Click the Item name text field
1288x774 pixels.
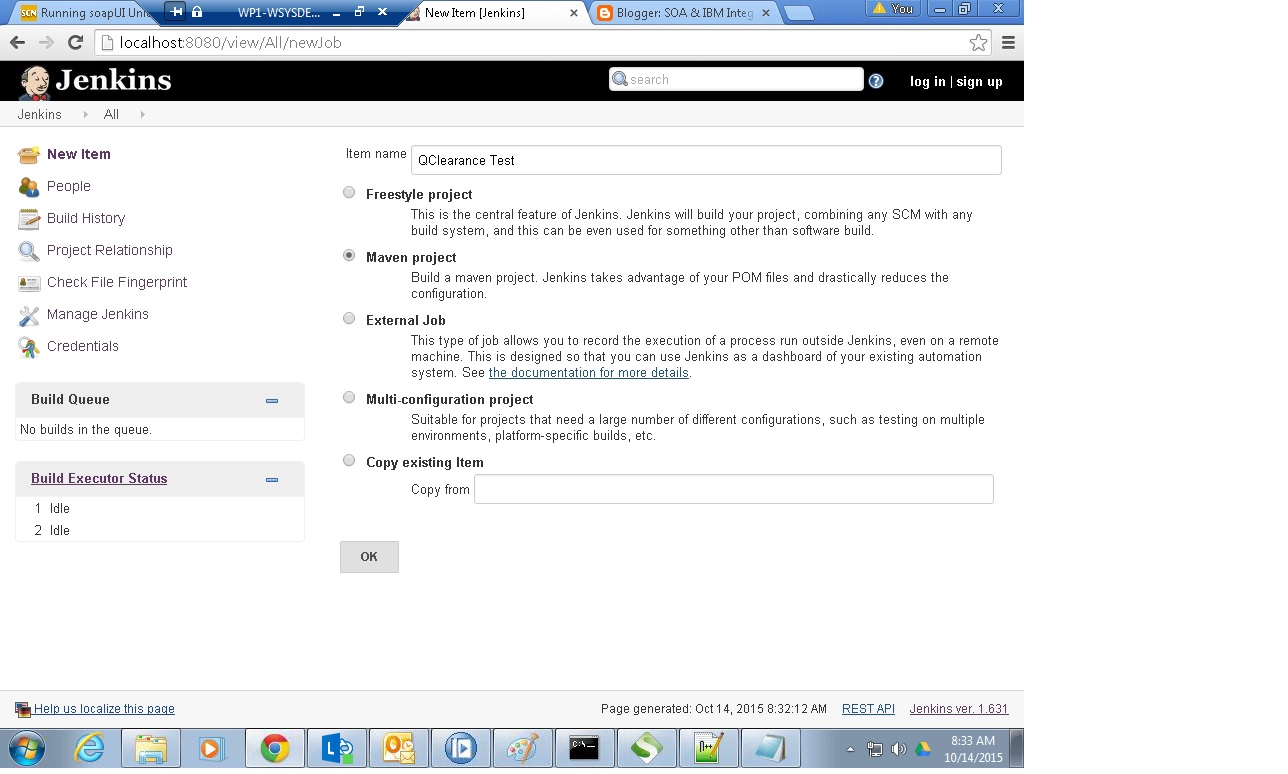click(x=706, y=160)
